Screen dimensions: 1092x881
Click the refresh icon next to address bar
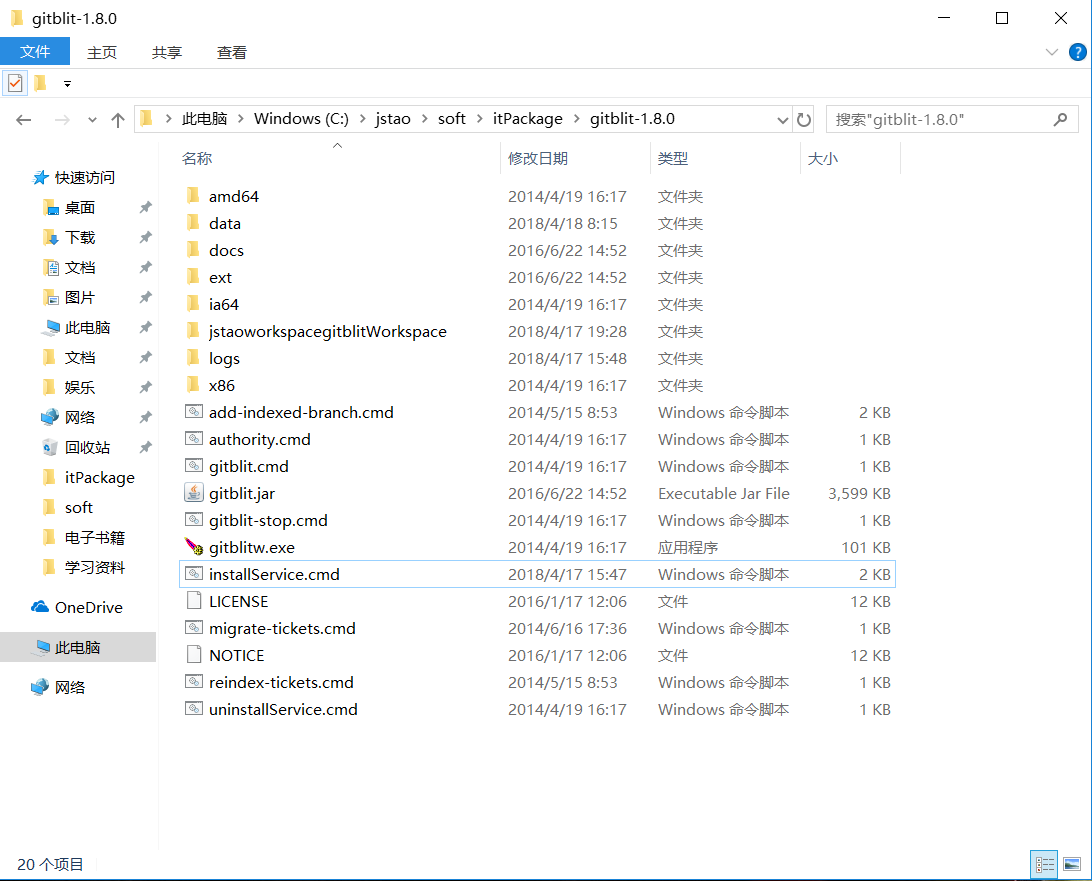point(804,119)
